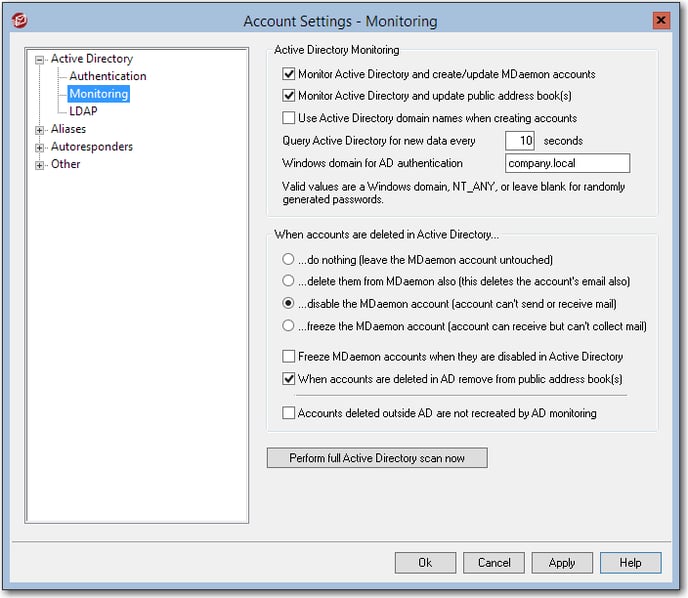Click the query interval seconds field
The width and height of the screenshot is (688, 598).
(x=520, y=141)
